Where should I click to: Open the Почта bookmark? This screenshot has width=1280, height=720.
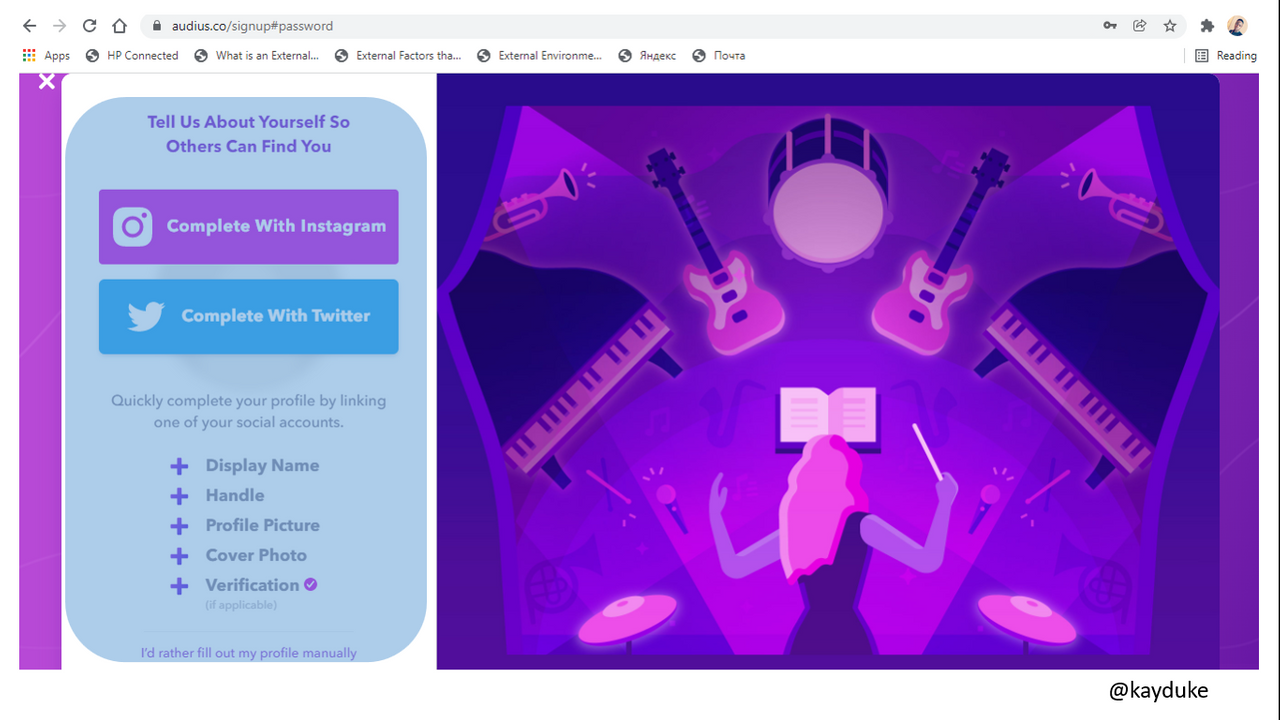[718, 56]
